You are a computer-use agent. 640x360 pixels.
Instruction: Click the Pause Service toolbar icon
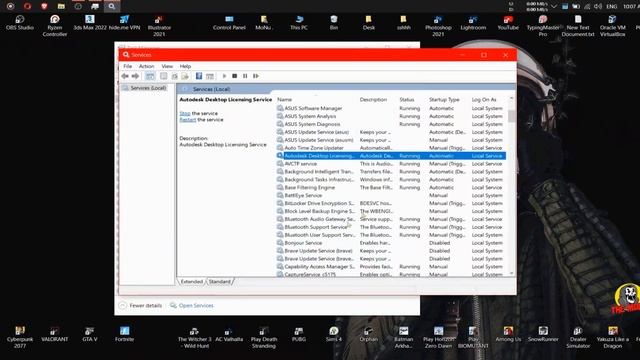[x=245, y=76]
